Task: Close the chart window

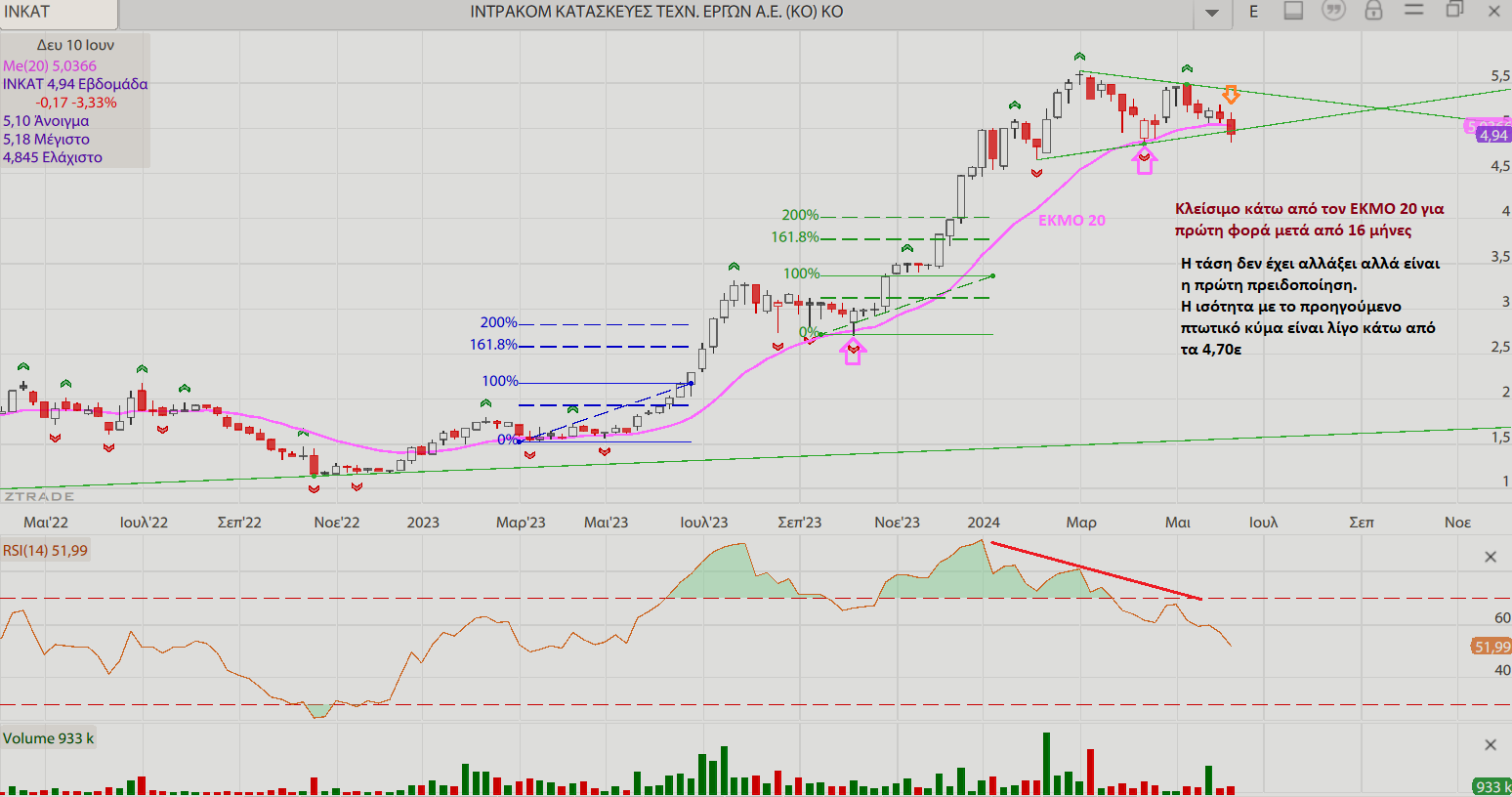Action: coord(1494,12)
